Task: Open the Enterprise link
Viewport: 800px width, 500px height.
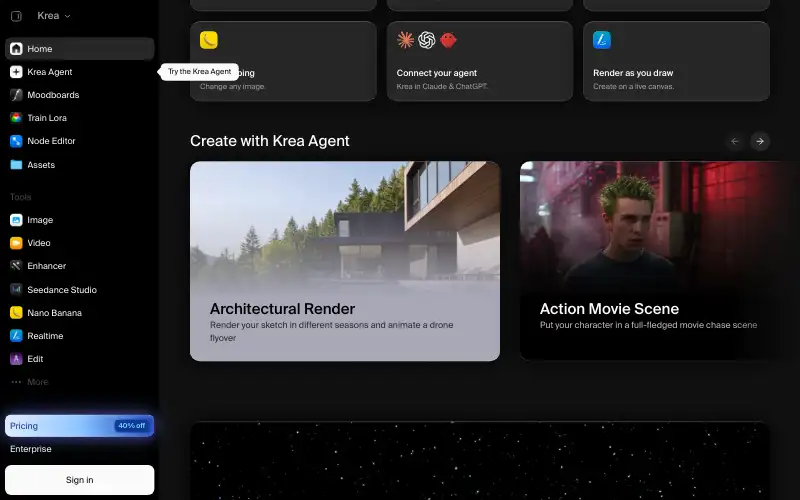Action: click(x=31, y=449)
